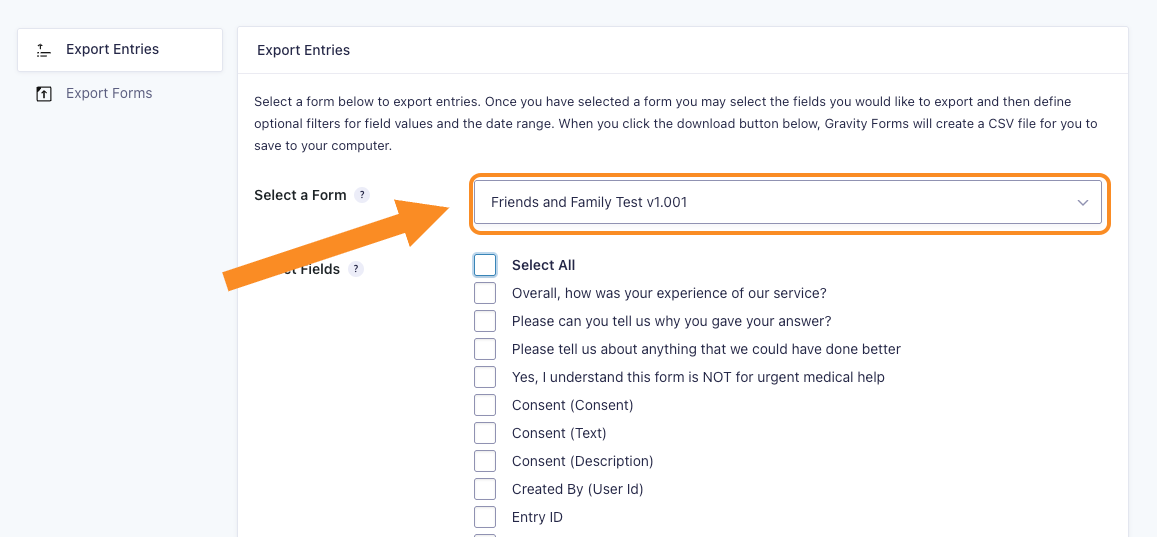Tick the 'Overall, how was your experience' checkbox
Image resolution: width=1157 pixels, height=537 pixels.
485,293
